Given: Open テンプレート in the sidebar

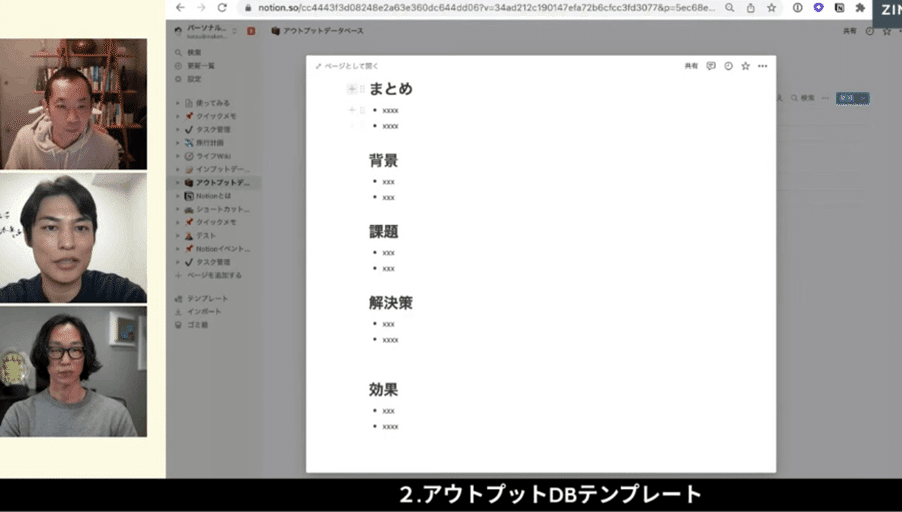Looking at the screenshot, I should (207, 299).
